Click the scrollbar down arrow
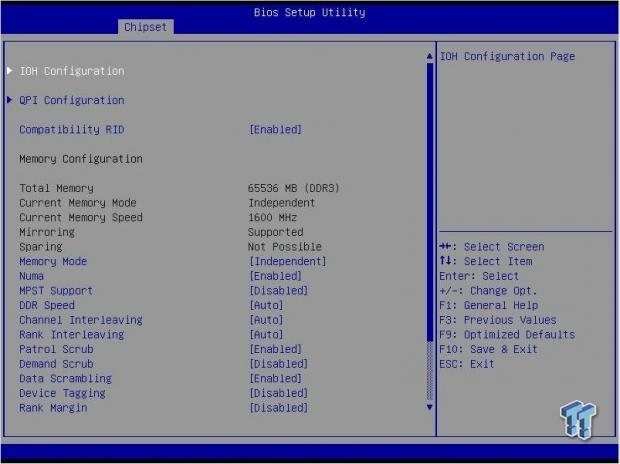 430,407
